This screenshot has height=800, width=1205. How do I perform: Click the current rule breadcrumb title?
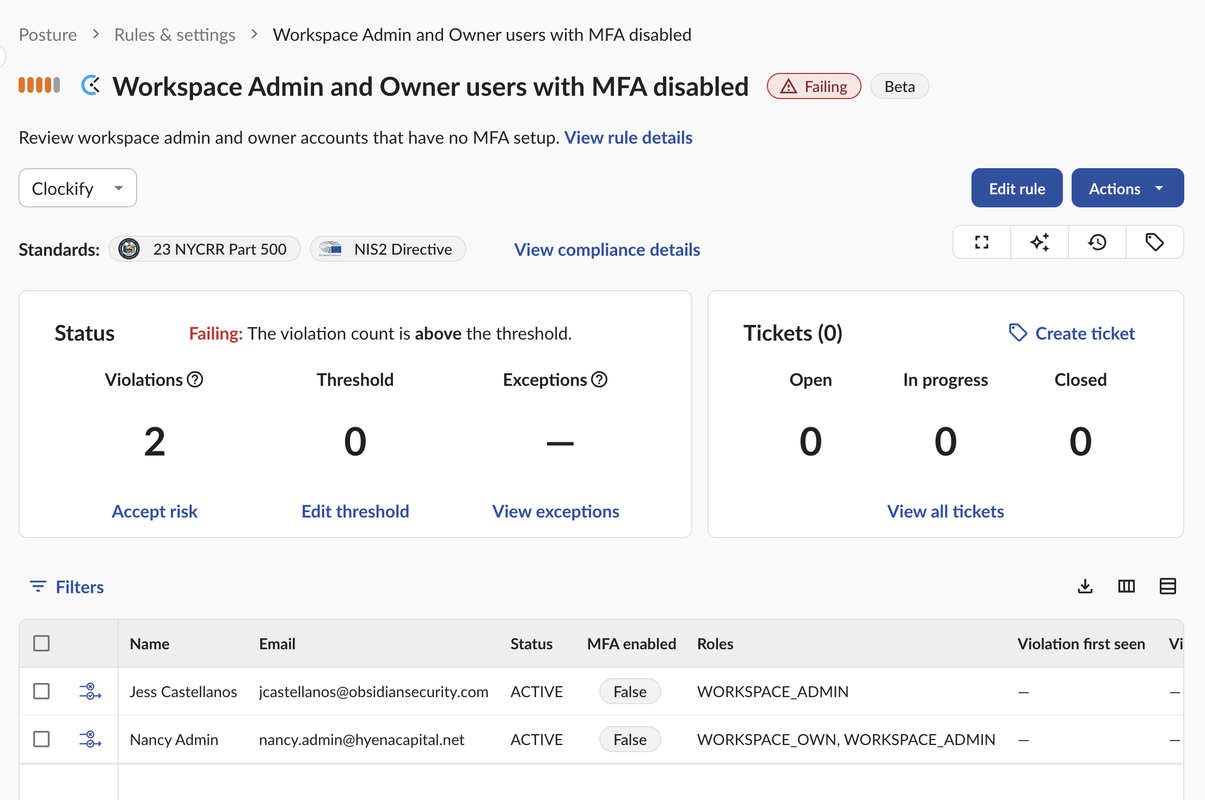pos(482,35)
